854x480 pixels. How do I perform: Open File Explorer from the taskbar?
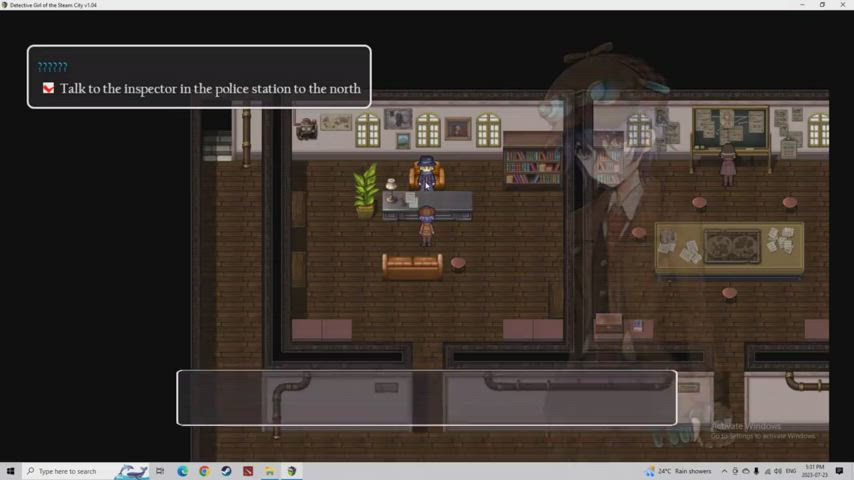coord(270,471)
